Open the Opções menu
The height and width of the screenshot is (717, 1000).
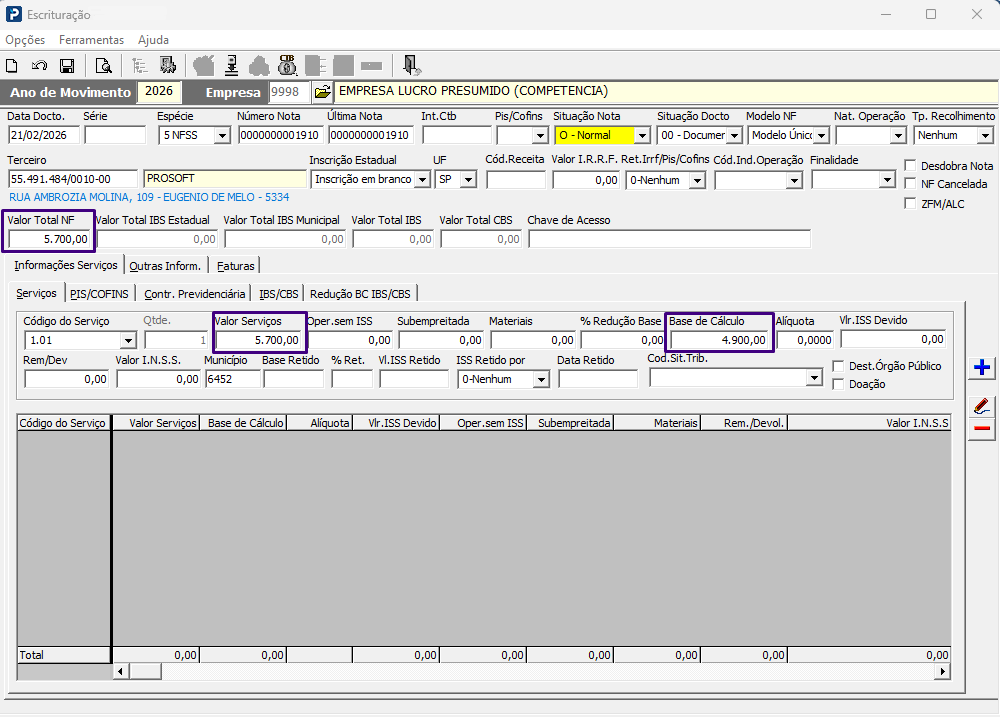[x=25, y=40]
